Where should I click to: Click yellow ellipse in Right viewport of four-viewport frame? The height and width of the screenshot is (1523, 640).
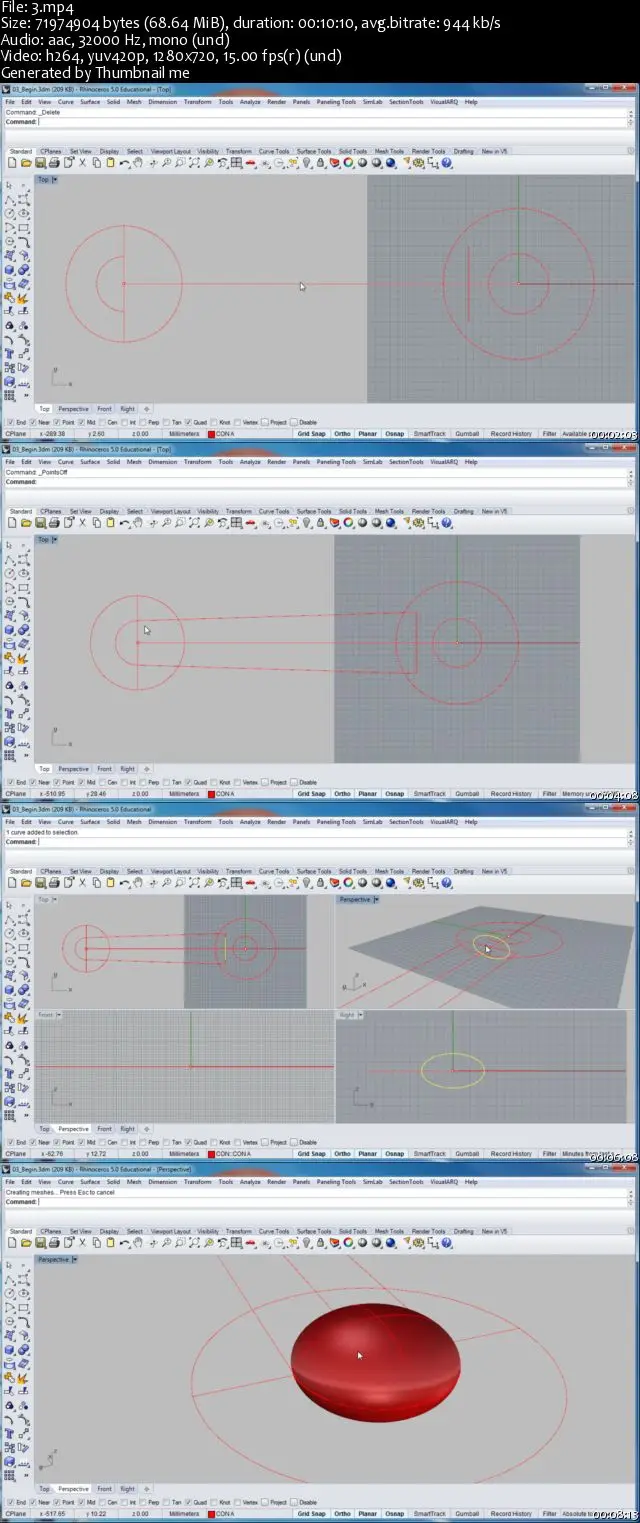click(x=453, y=1070)
